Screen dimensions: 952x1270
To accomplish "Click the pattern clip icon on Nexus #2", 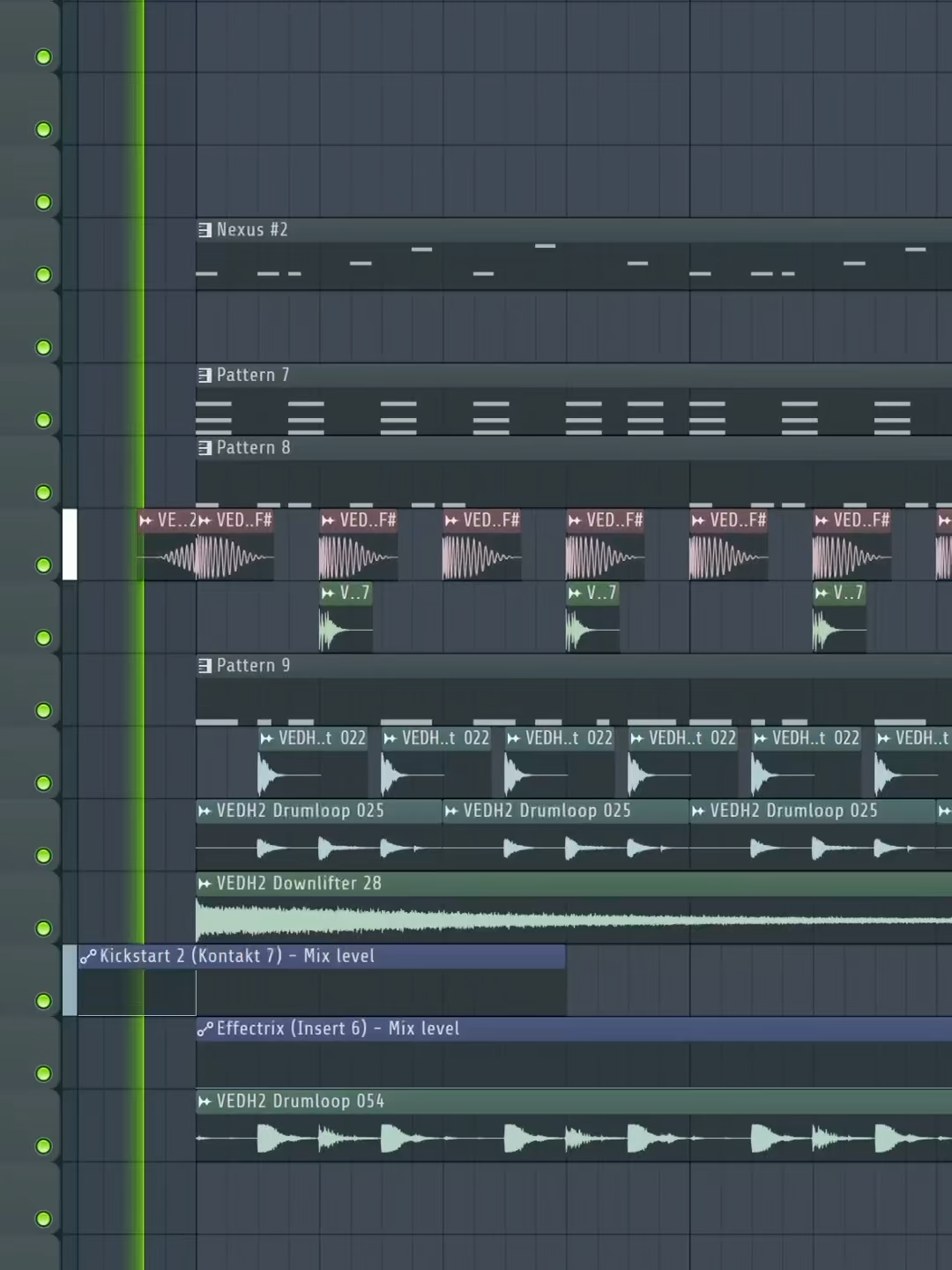I will (204, 229).
